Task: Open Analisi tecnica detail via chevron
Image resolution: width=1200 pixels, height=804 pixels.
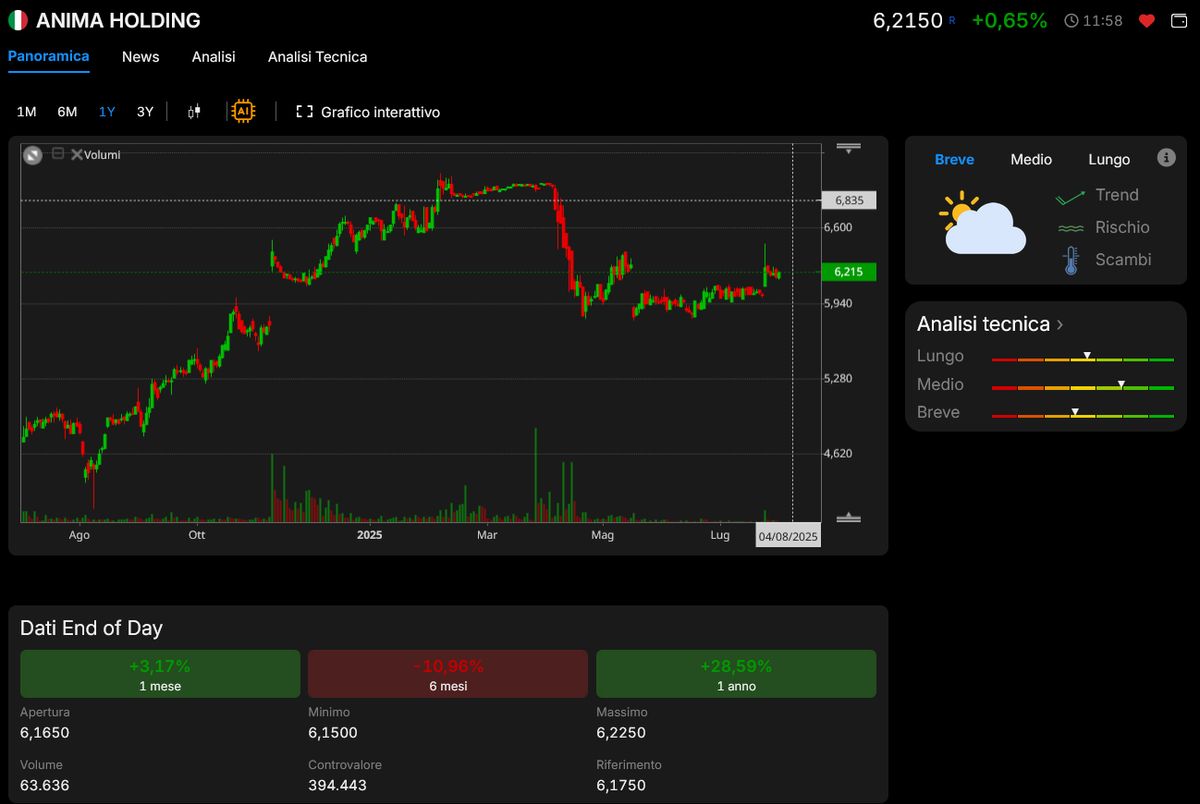Action: pos(1060,324)
